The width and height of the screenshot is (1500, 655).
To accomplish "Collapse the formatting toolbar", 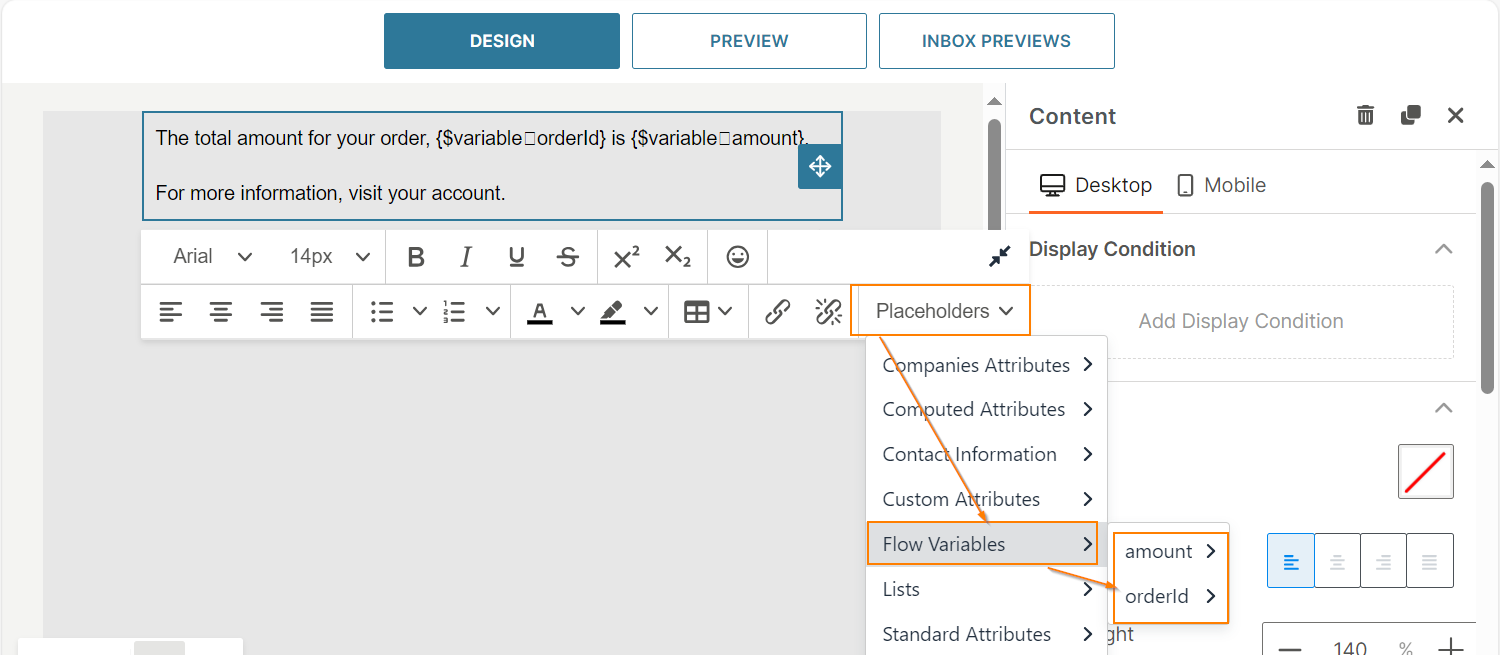I will coord(999,257).
